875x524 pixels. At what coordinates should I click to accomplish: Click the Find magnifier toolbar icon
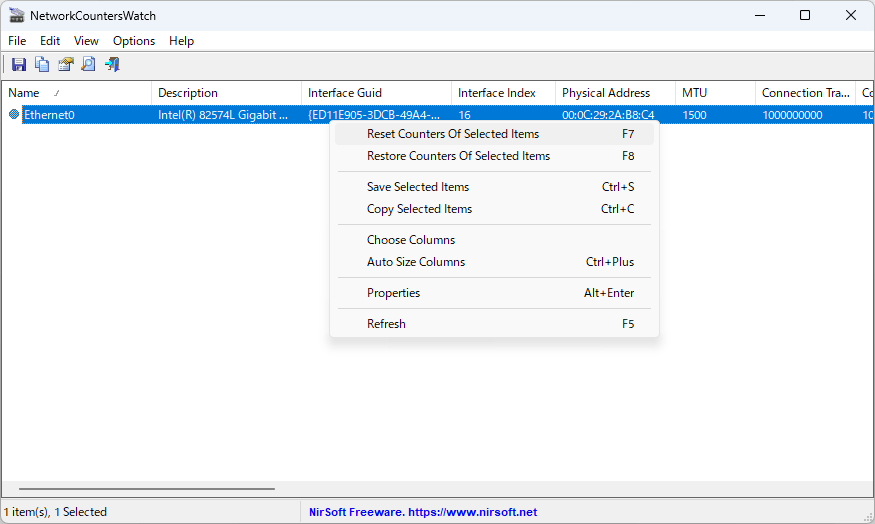pos(88,65)
